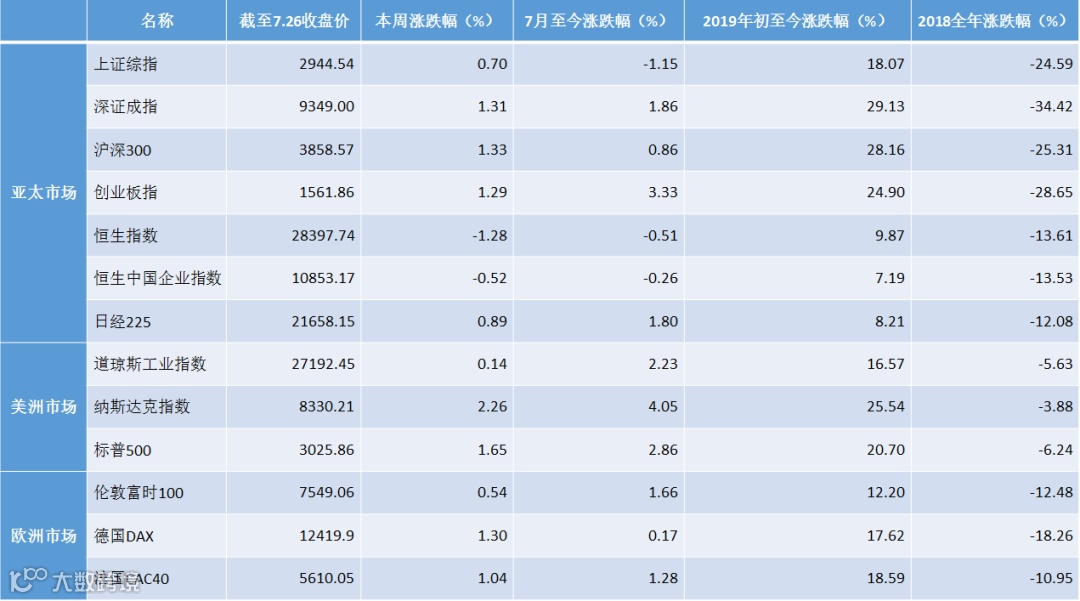Image resolution: width=1080 pixels, height=601 pixels.
Task: Click the 本周涨跌幅（%） column header
Action: pos(437,21)
